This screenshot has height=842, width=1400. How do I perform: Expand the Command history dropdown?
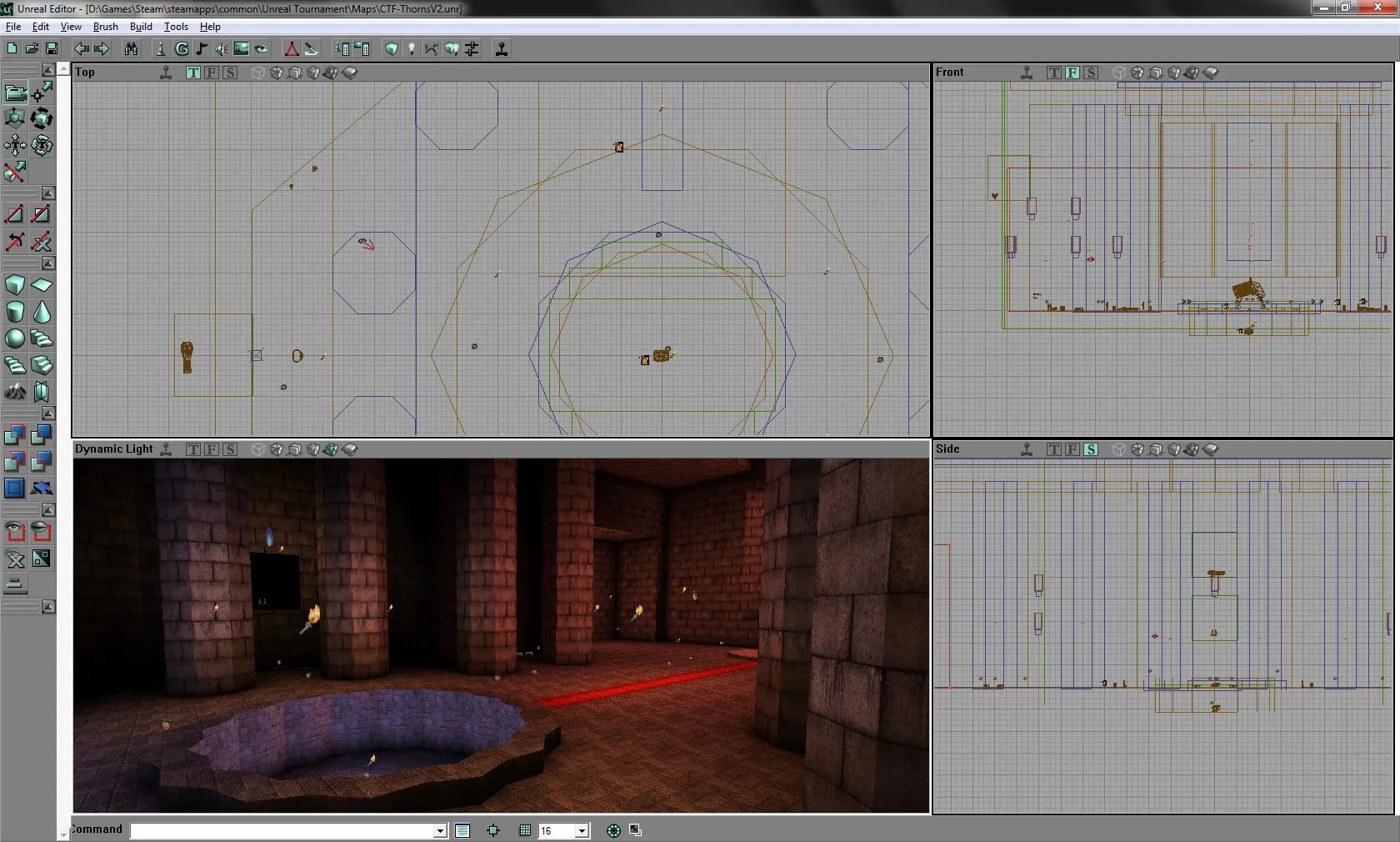click(440, 830)
